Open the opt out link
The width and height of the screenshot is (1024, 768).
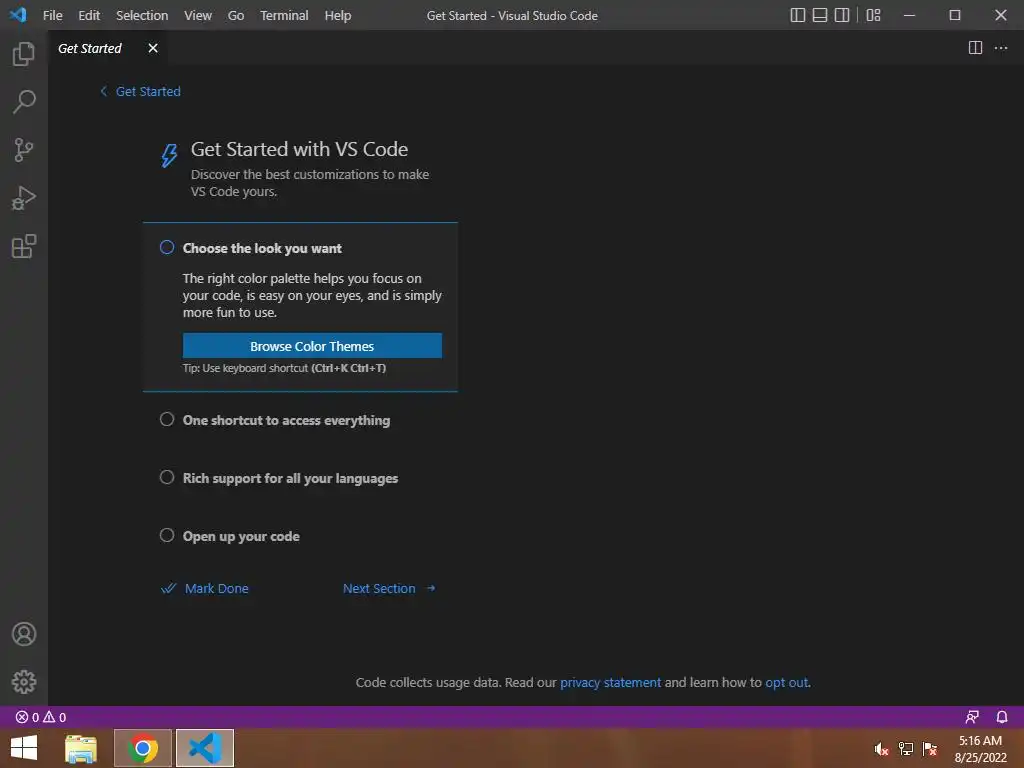[x=786, y=682]
